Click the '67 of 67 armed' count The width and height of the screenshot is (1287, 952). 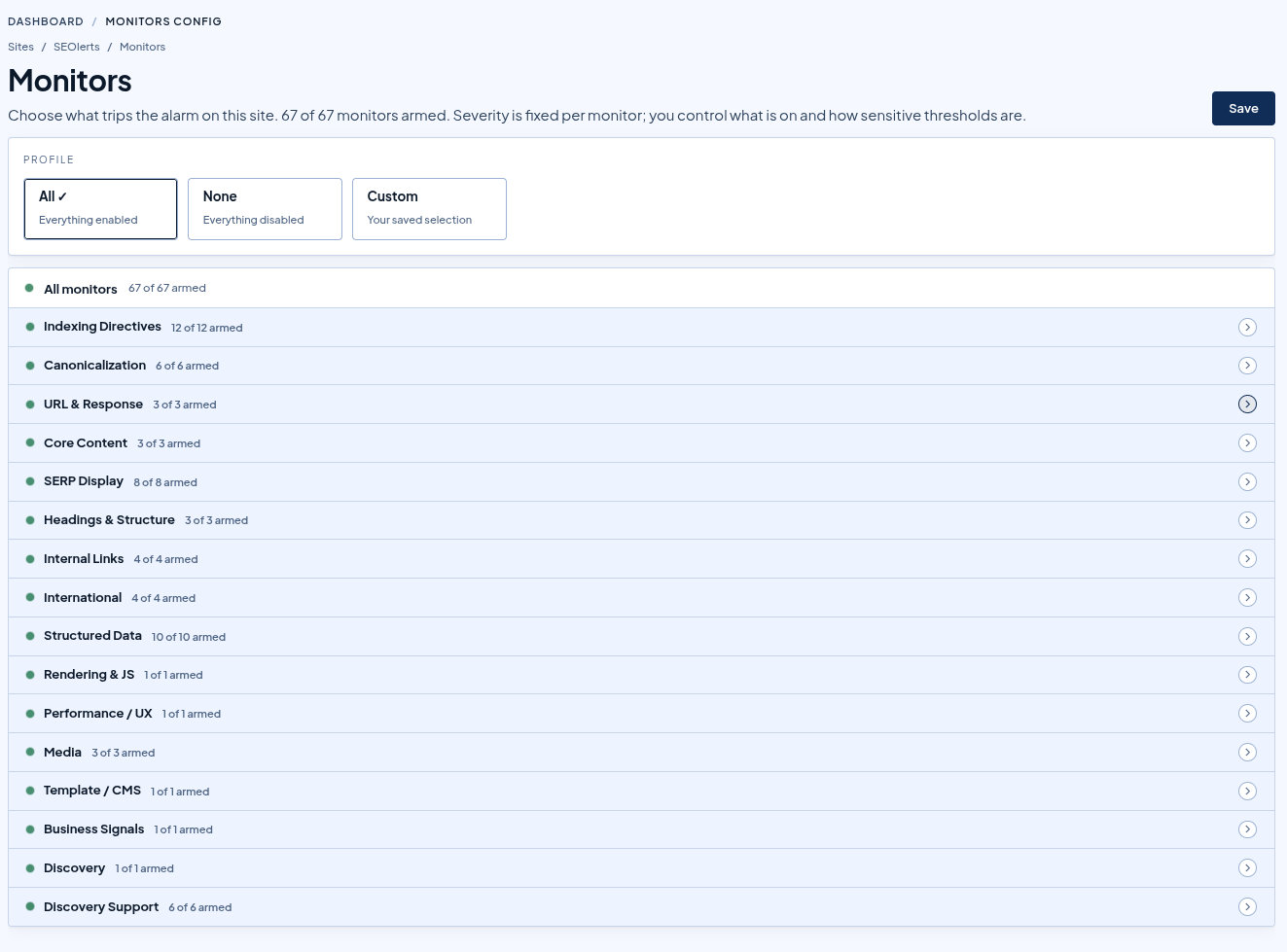pyautogui.click(x=167, y=288)
